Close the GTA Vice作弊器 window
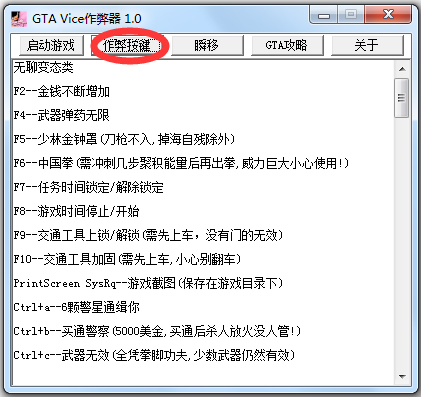 click(x=388, y=15)
